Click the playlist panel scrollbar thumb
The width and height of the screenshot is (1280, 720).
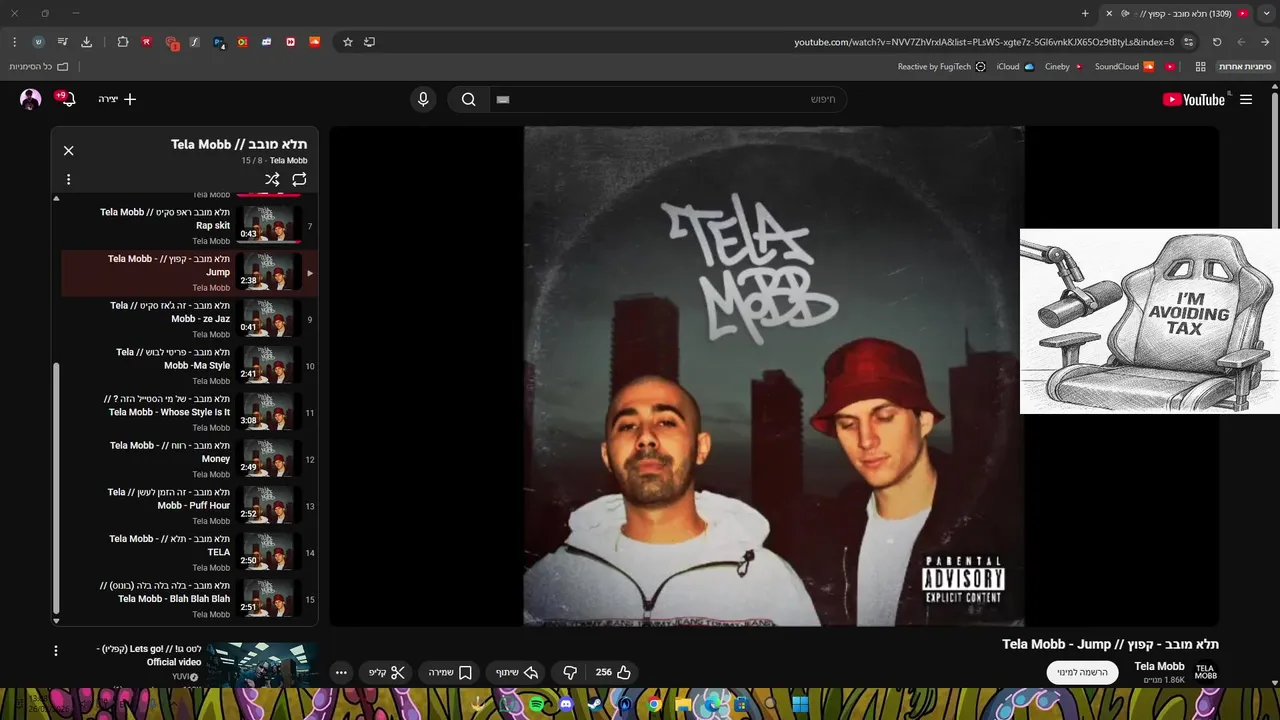pyautogui.click(x=56, y=487)
